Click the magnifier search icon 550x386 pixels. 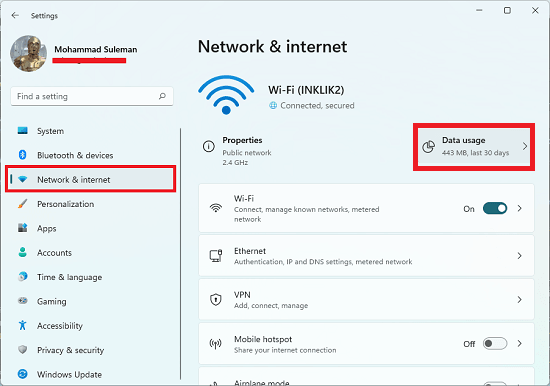[x=162, y=96]
